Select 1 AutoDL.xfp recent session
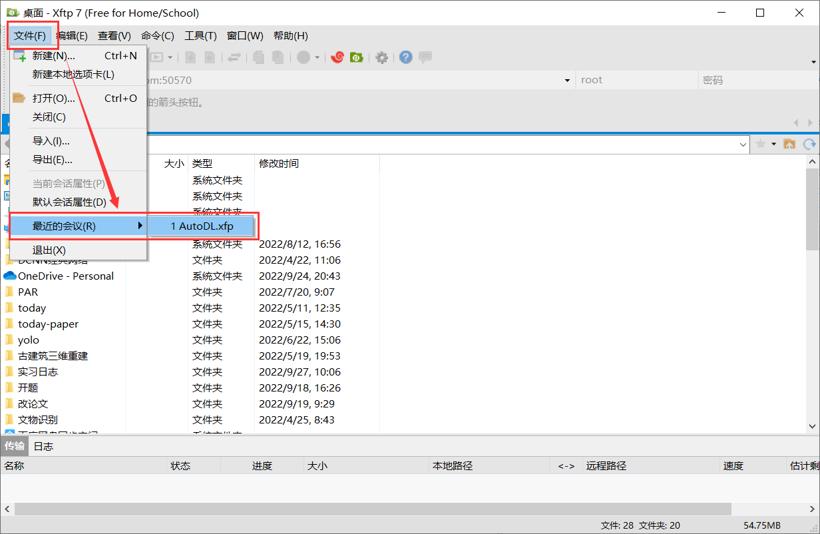Screen dimensions: 820x534 tap(201, 226)
